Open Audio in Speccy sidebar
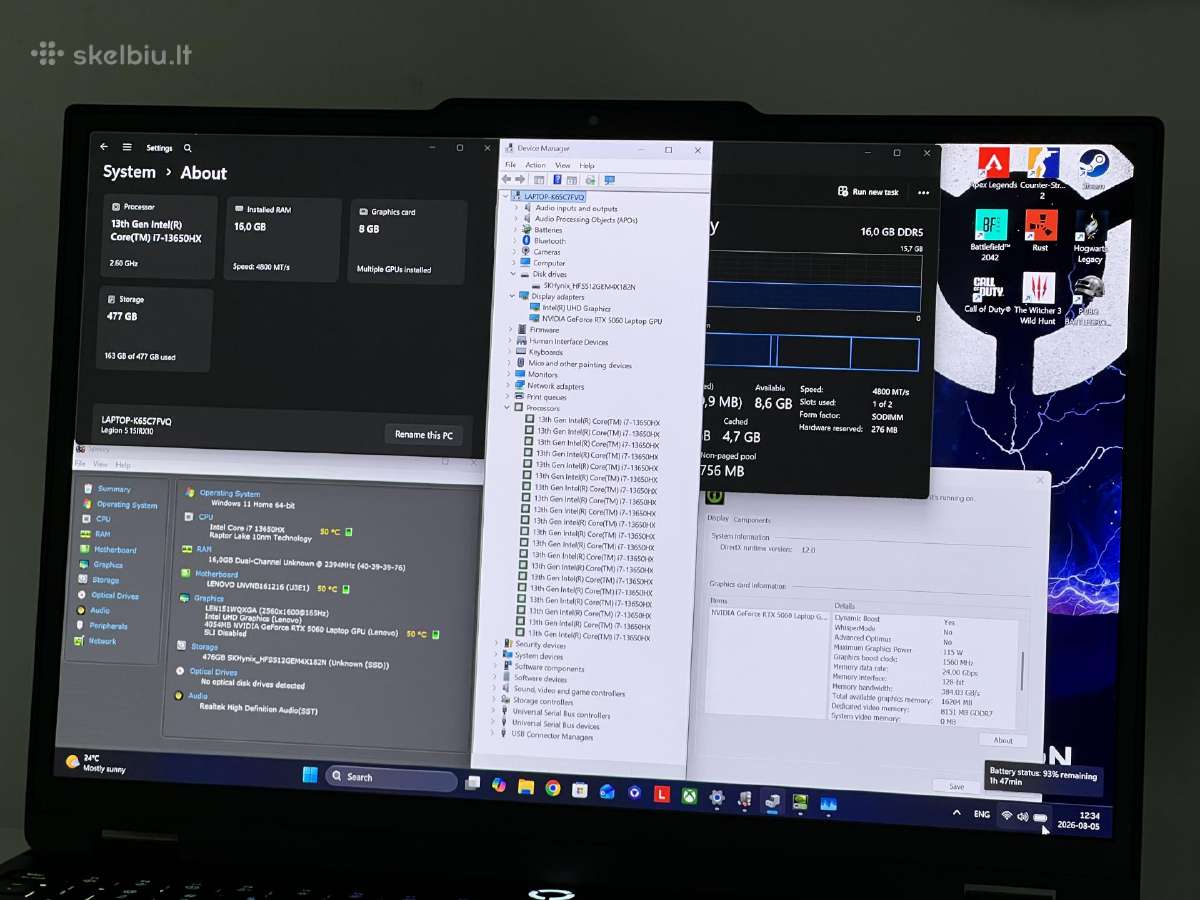The height and width of the screenshot is (900, 1200). pyautogui.click(x=93, y=610)
